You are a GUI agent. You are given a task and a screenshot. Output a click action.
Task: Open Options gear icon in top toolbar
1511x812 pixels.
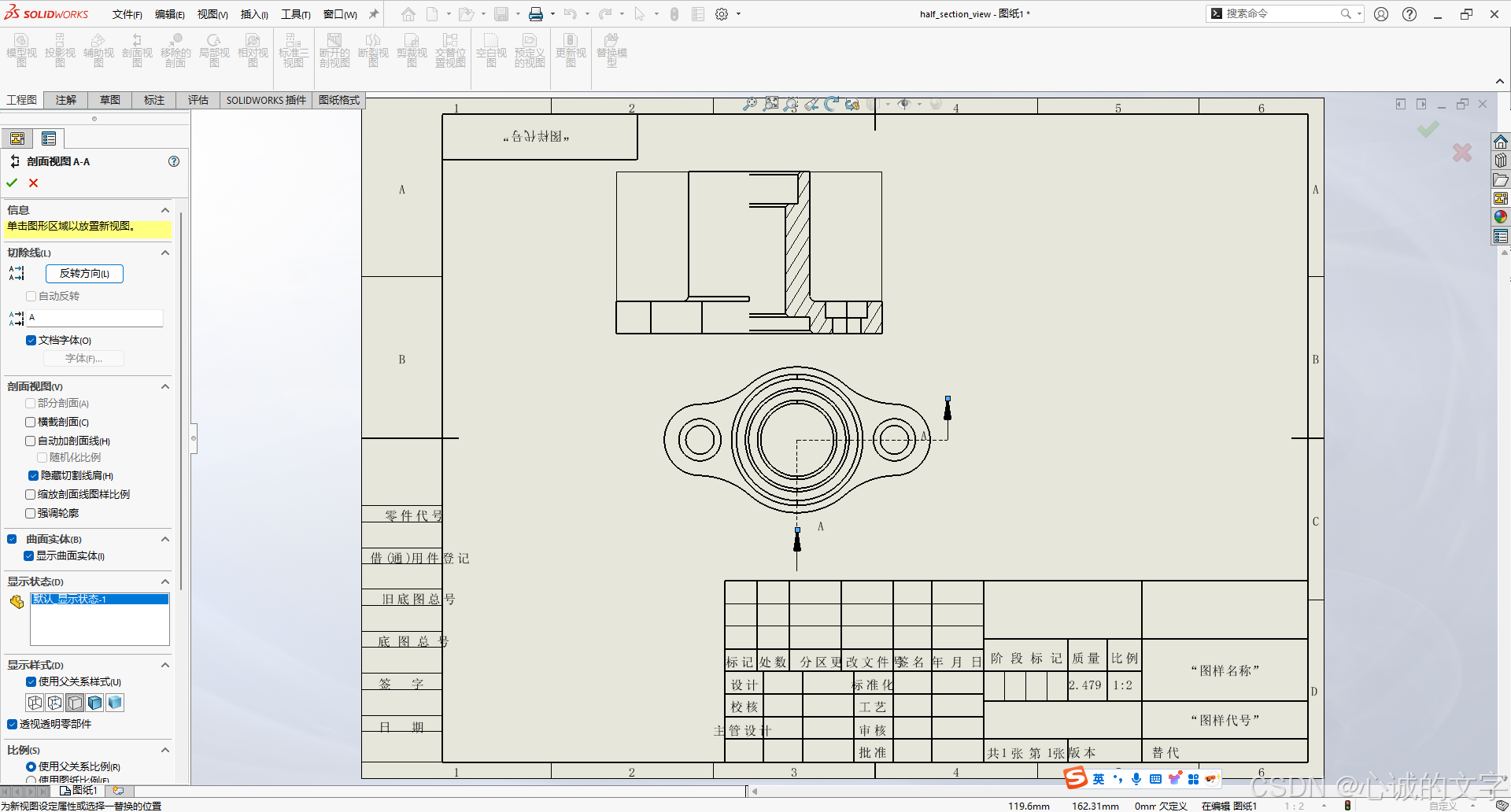pyautogui.click(x=722, y=14)
